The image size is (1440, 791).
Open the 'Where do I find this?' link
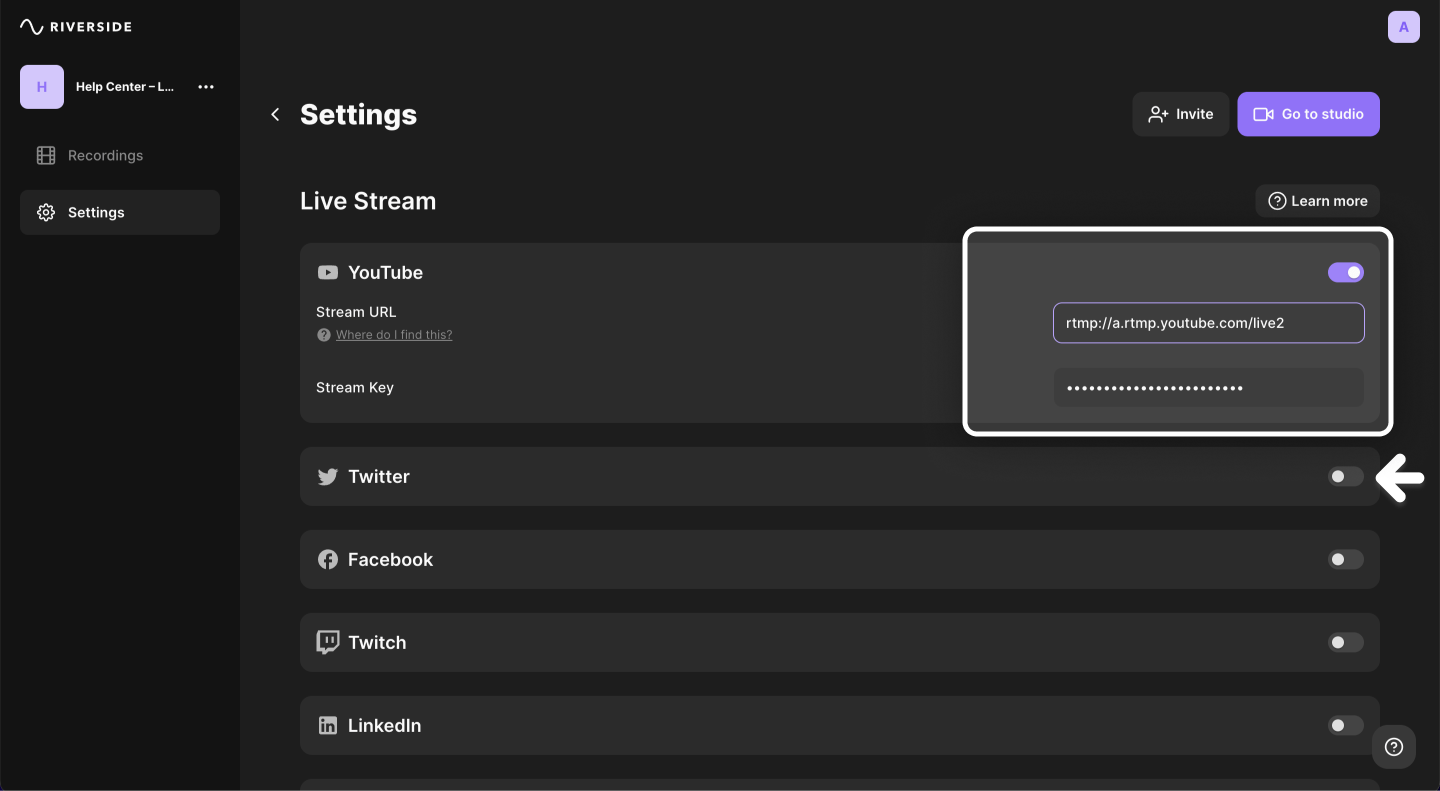pyautogui.click(x=394, y=334)
